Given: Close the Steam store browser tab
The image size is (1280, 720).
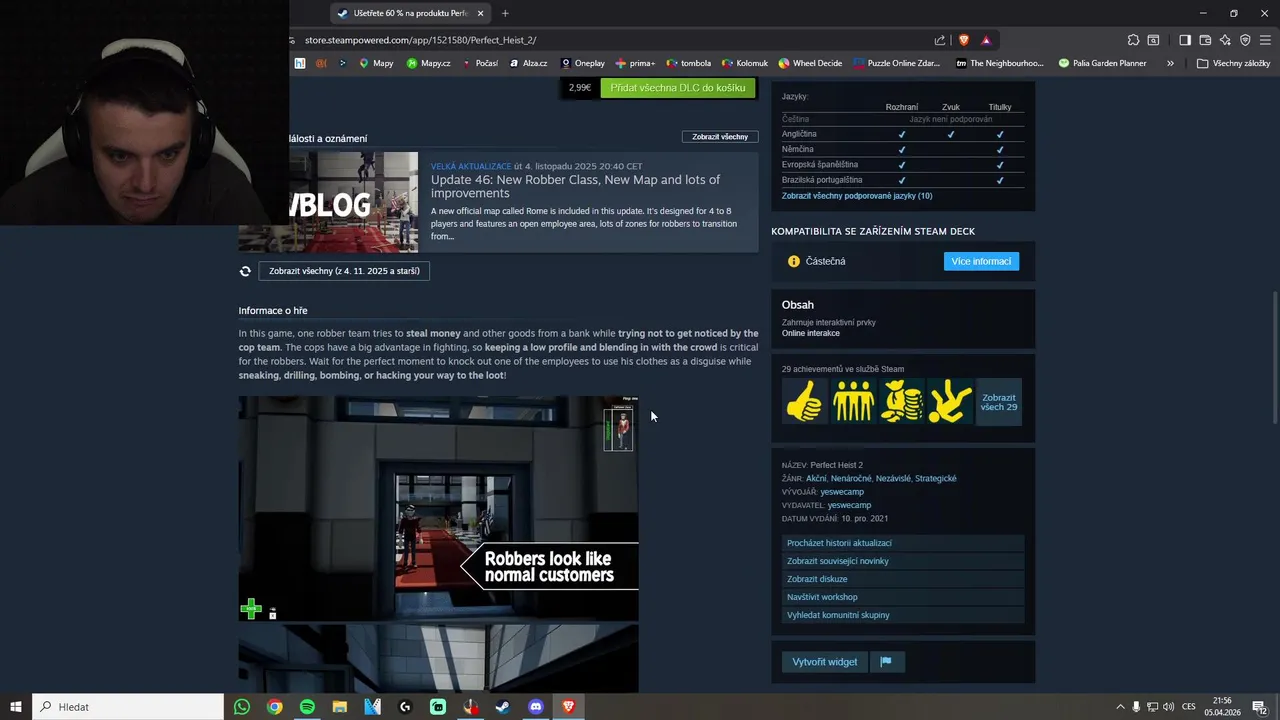Looking at the screenshot, I should point(480,13).
